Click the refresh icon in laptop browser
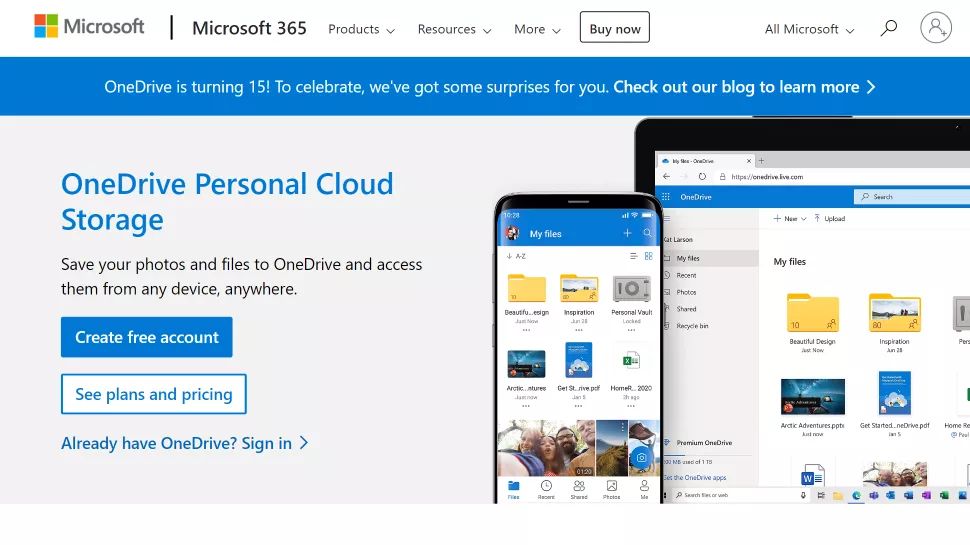 [702, 176]
